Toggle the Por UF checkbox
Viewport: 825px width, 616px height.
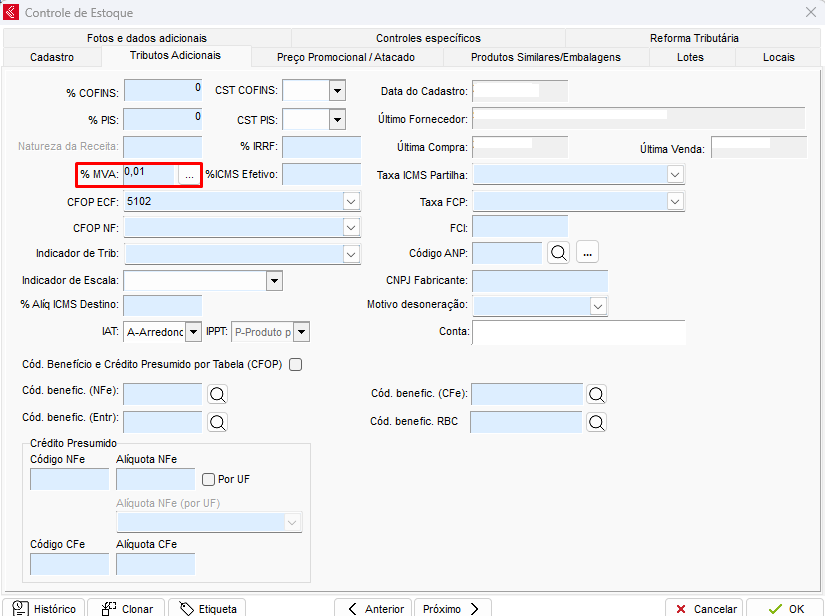tap(209, 479)
